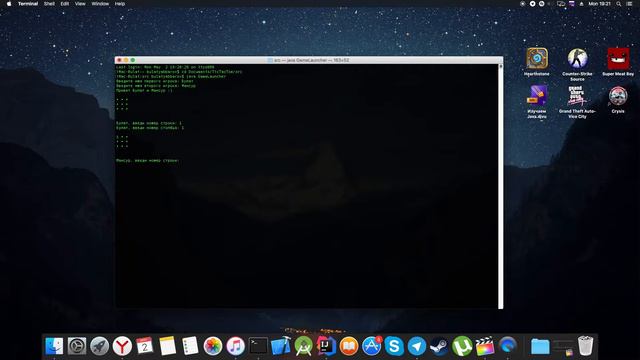Zoom Terminal window with green button
640x360 pixels.
point(133,60)
